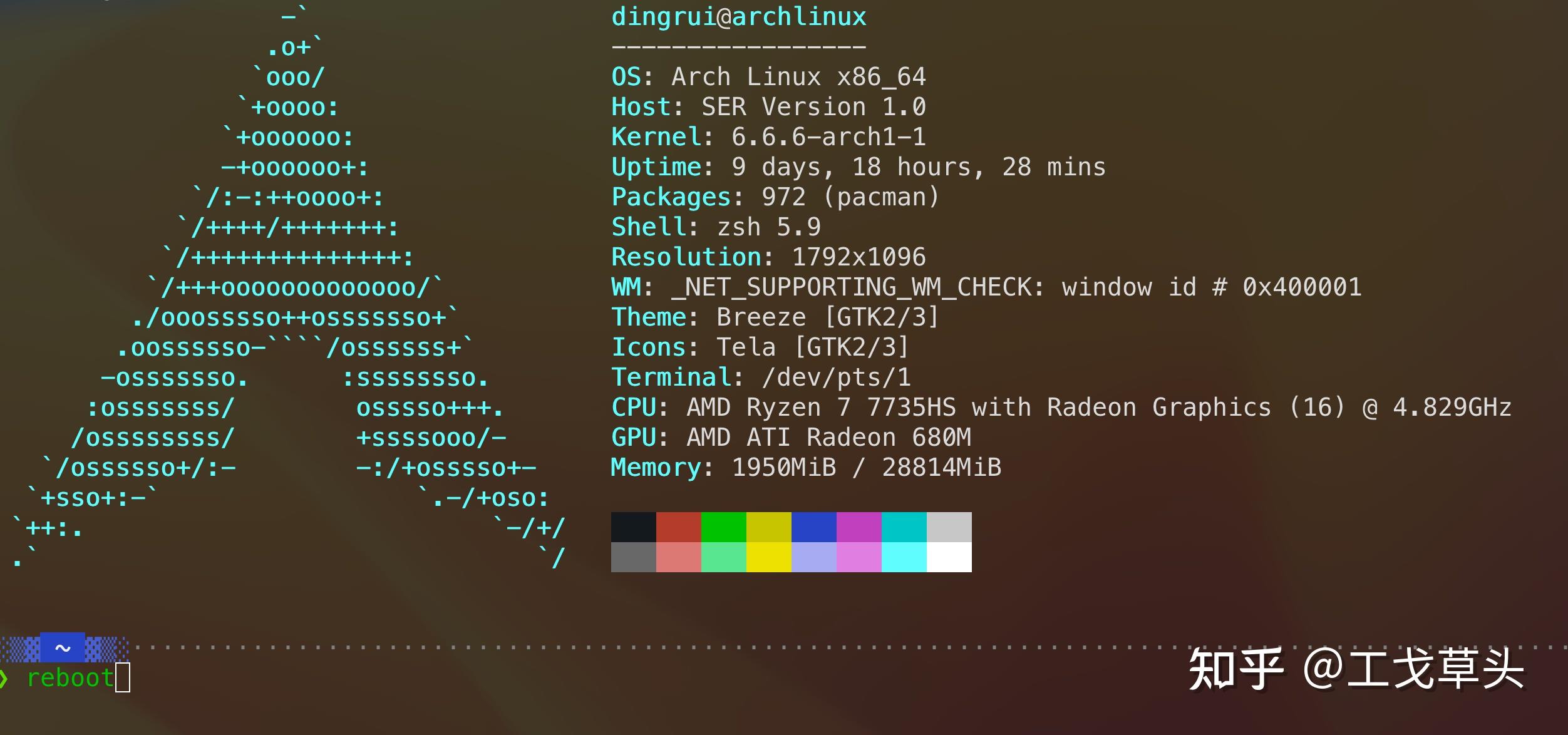Click the terminal cursor block after reboot
The image size is (1568, 735).
coord(123,677)
